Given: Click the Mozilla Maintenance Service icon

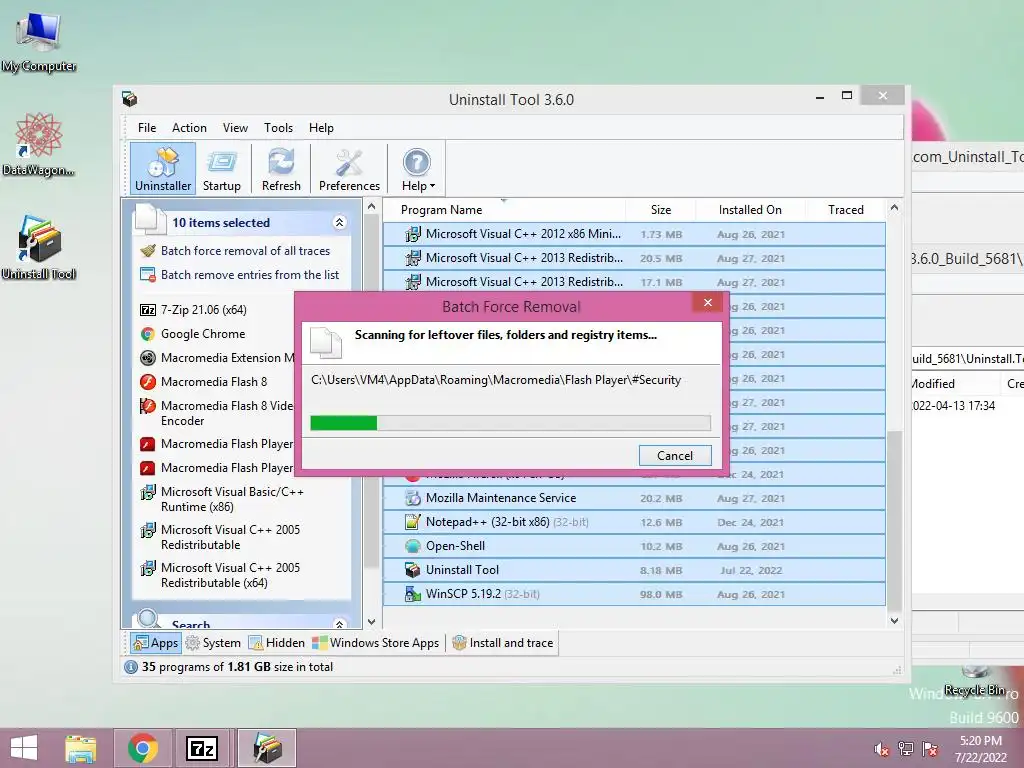Looking at the screenshot, I should [x=413, y=498].
